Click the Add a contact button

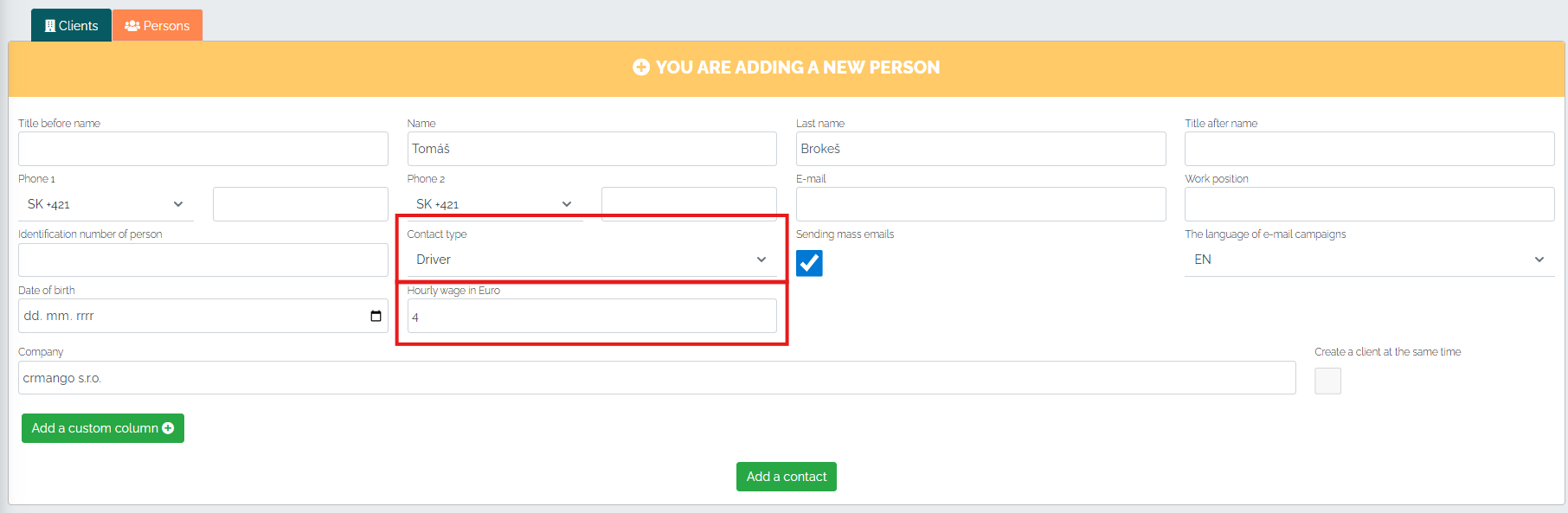point(787,477)
